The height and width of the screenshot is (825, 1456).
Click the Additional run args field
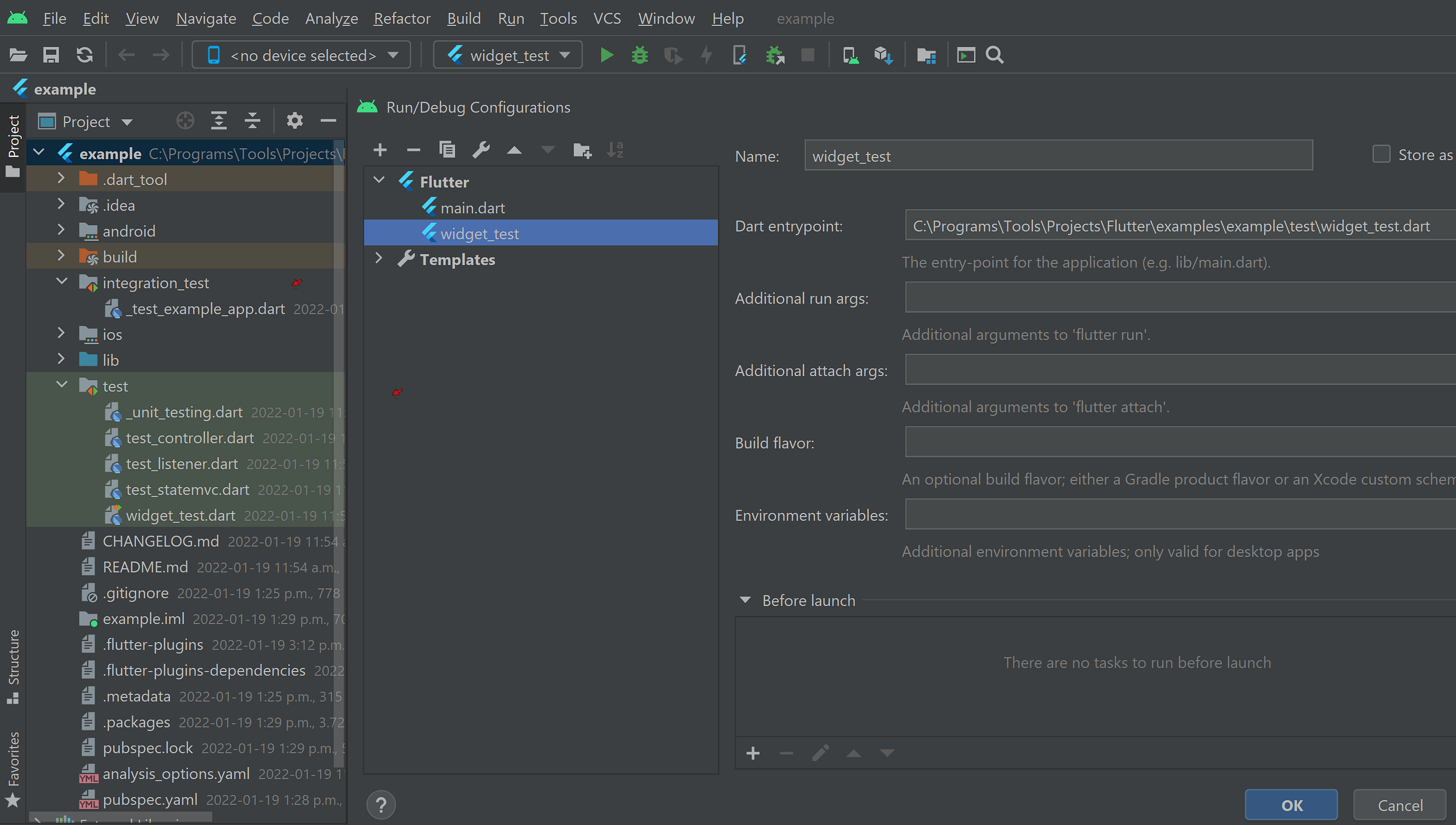[x=1178, y=298]
